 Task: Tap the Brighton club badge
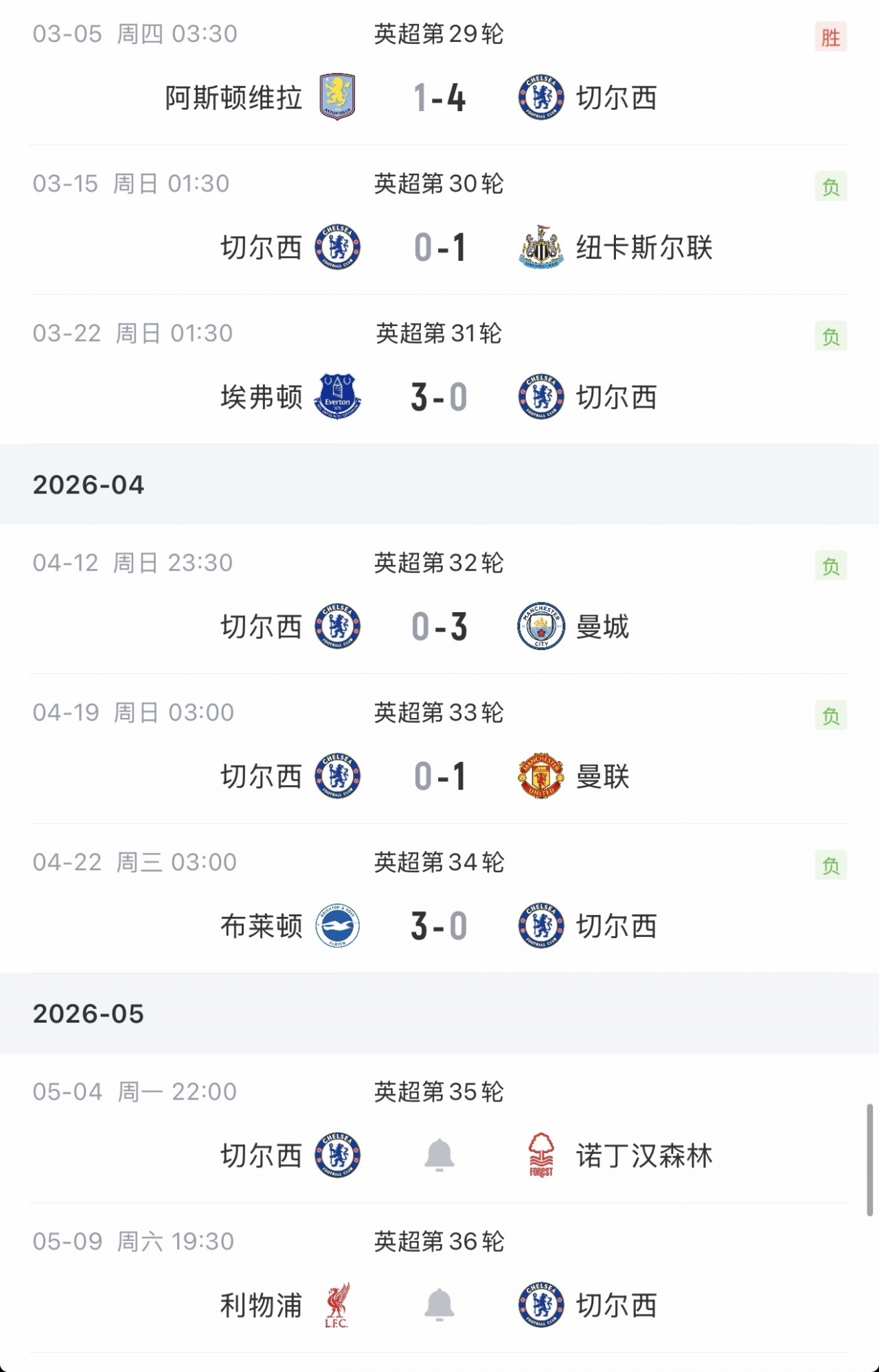[337, 926]
